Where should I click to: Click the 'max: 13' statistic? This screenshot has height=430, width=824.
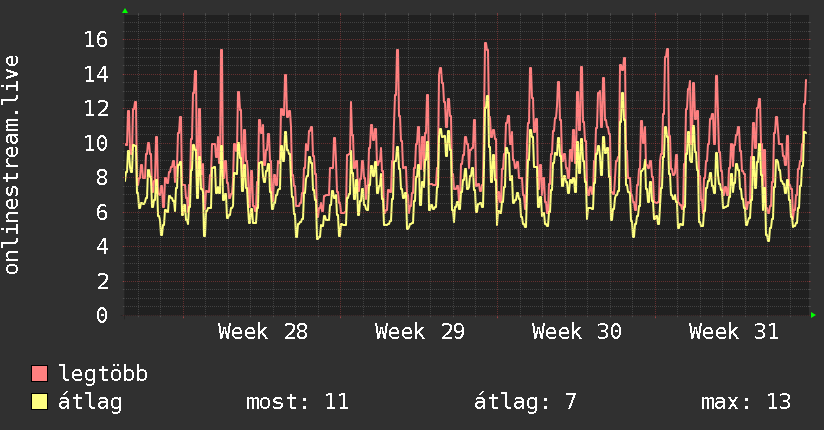746,402
